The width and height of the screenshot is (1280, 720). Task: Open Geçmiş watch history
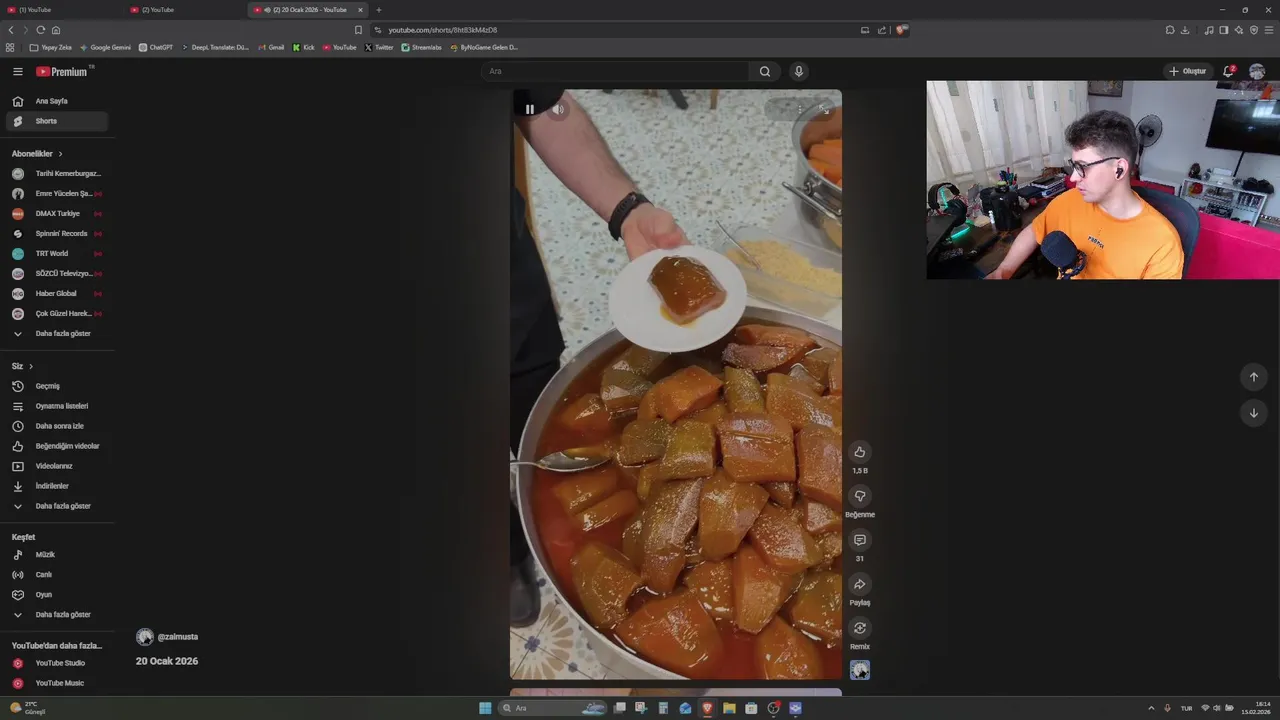(57, 386)
